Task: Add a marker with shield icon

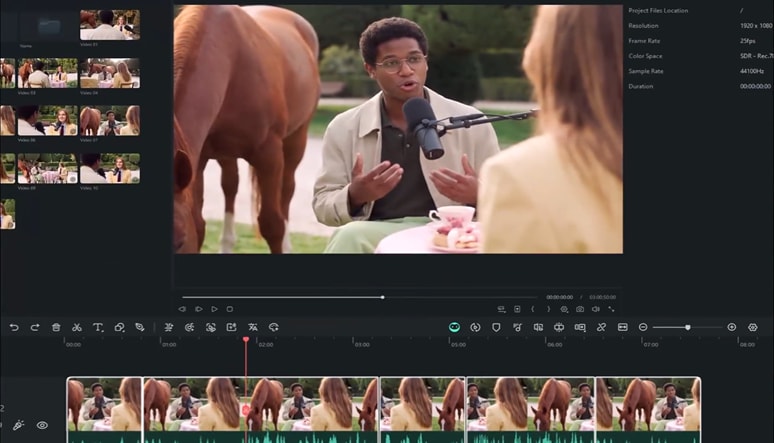Action: click(x=496, y=327)
